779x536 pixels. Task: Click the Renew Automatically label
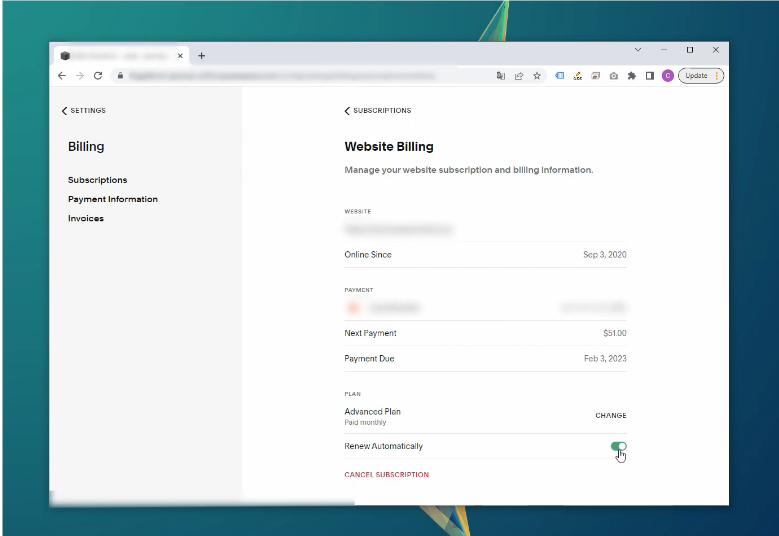pos(384,446)
